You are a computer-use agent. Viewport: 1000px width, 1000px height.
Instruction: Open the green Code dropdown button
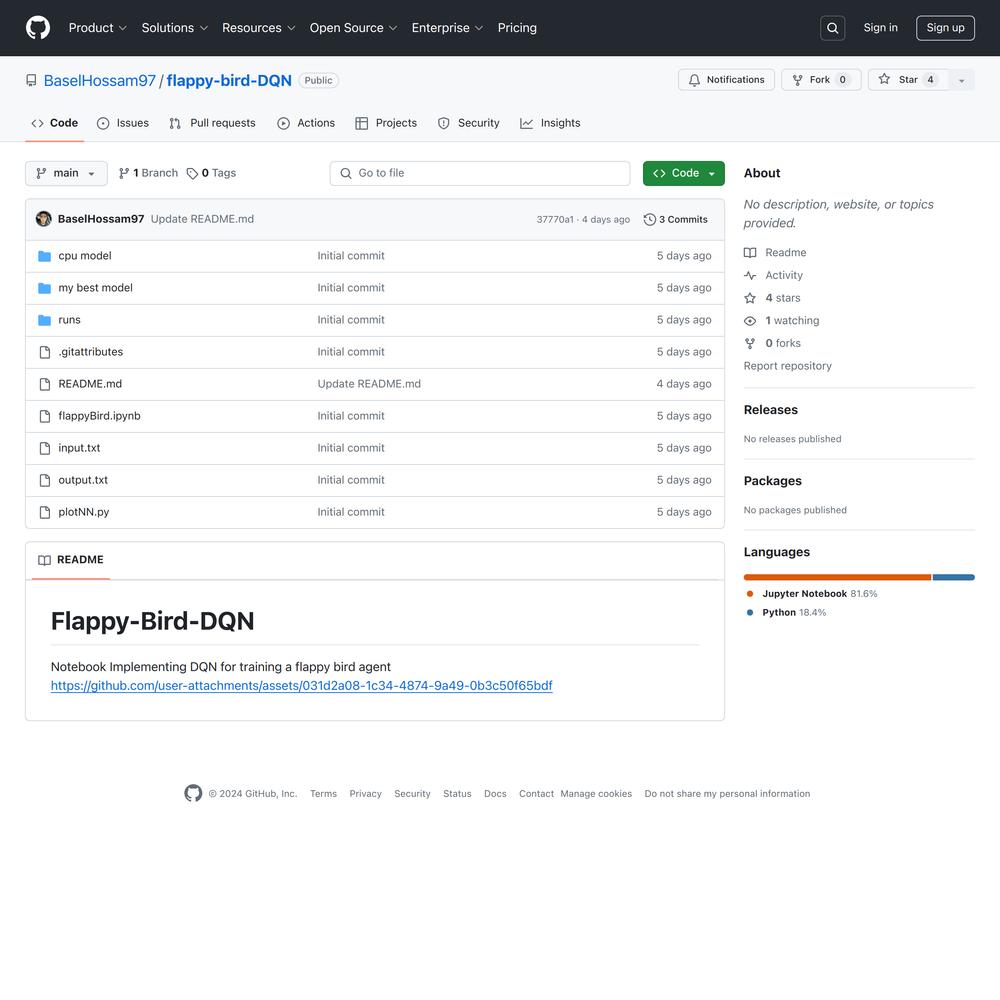click(684, 173)
